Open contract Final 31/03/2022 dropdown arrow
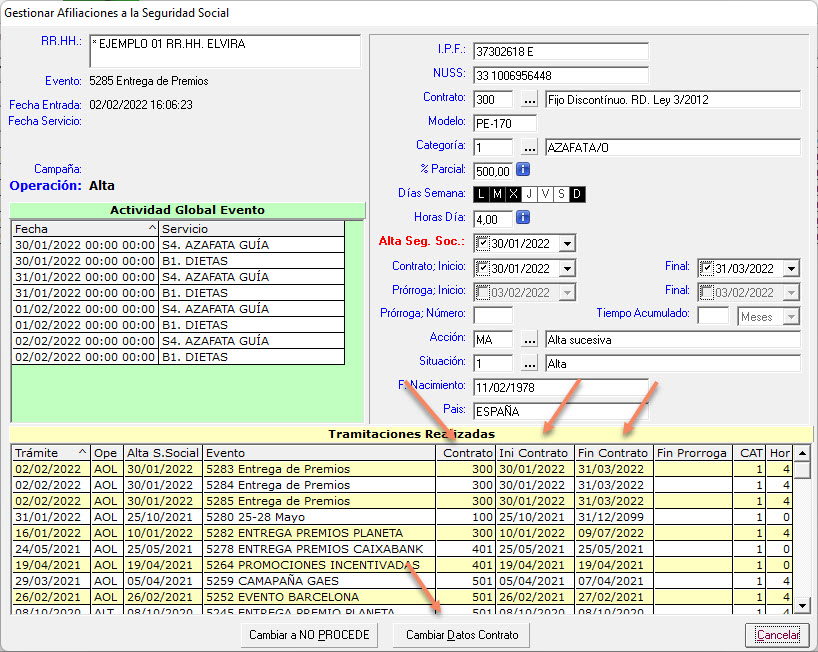The height and width of the screenshot is (652, 818). [791, 268]
